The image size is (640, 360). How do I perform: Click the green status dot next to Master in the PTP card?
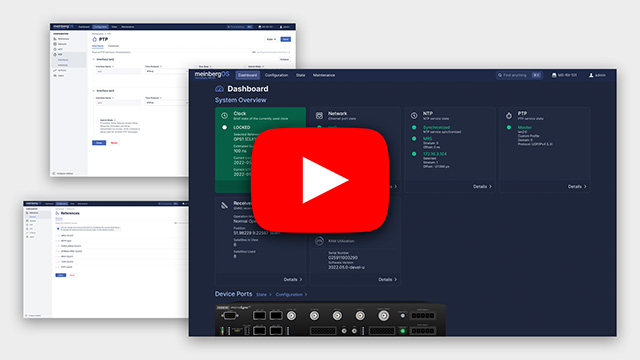pos(509,127)
